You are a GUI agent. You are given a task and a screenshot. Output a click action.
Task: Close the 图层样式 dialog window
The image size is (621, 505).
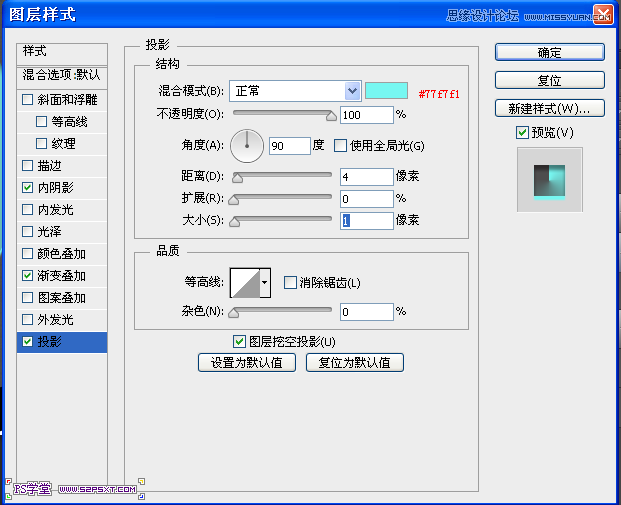pos(603,15)
